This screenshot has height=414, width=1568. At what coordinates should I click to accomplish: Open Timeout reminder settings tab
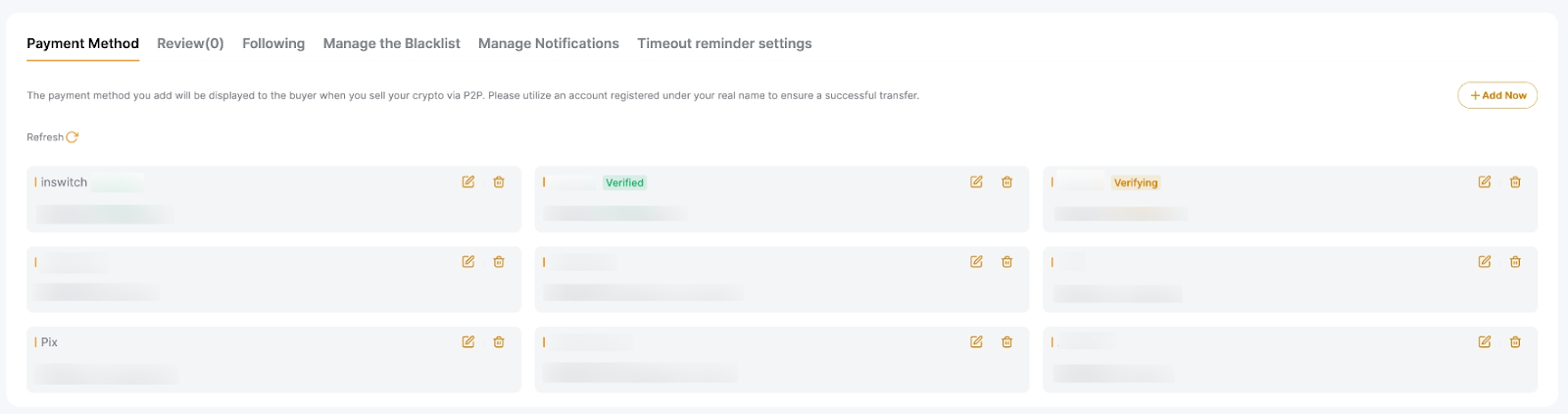(x=724, y=44)
